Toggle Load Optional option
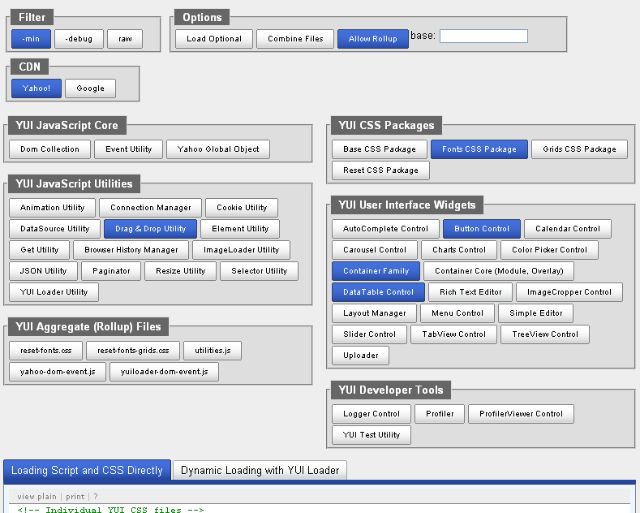 [214, 39]
